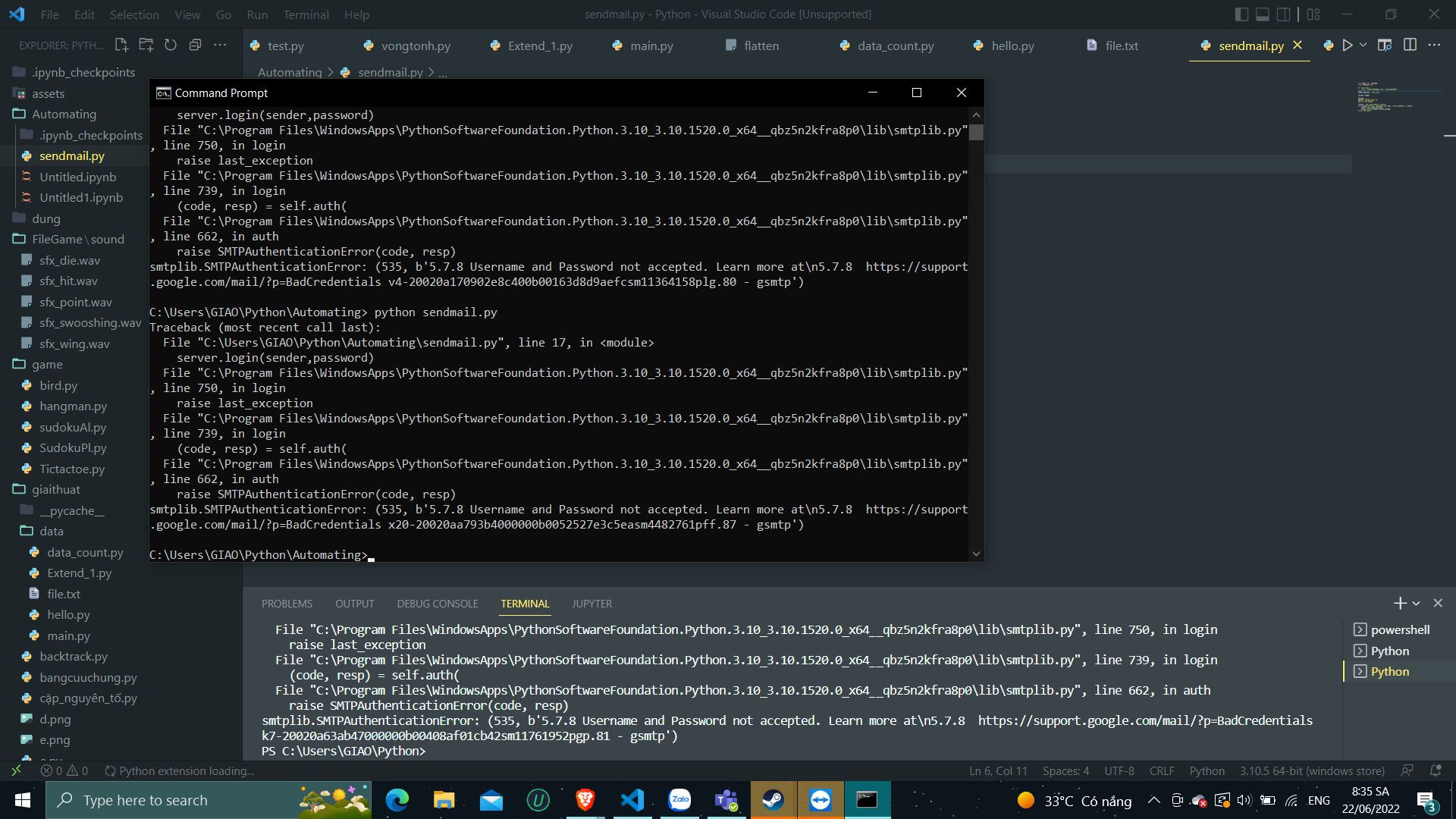The height and width of the screenshot is (819, 1456).
Task: Click Ln 6, Col 11 status item
Action: pyautogui.click(x=998, y=771)
